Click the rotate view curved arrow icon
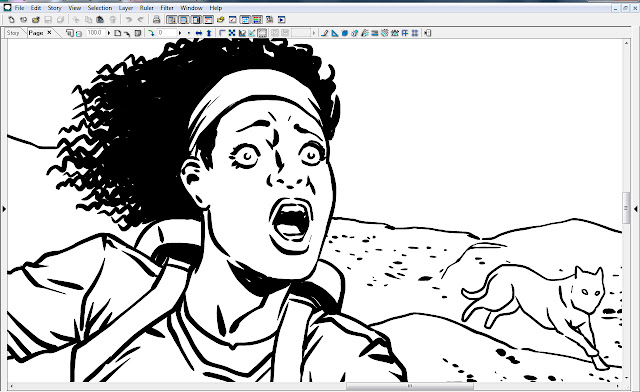Image resolution: width=640 pixels, height=392 pixels. (151, 33)
